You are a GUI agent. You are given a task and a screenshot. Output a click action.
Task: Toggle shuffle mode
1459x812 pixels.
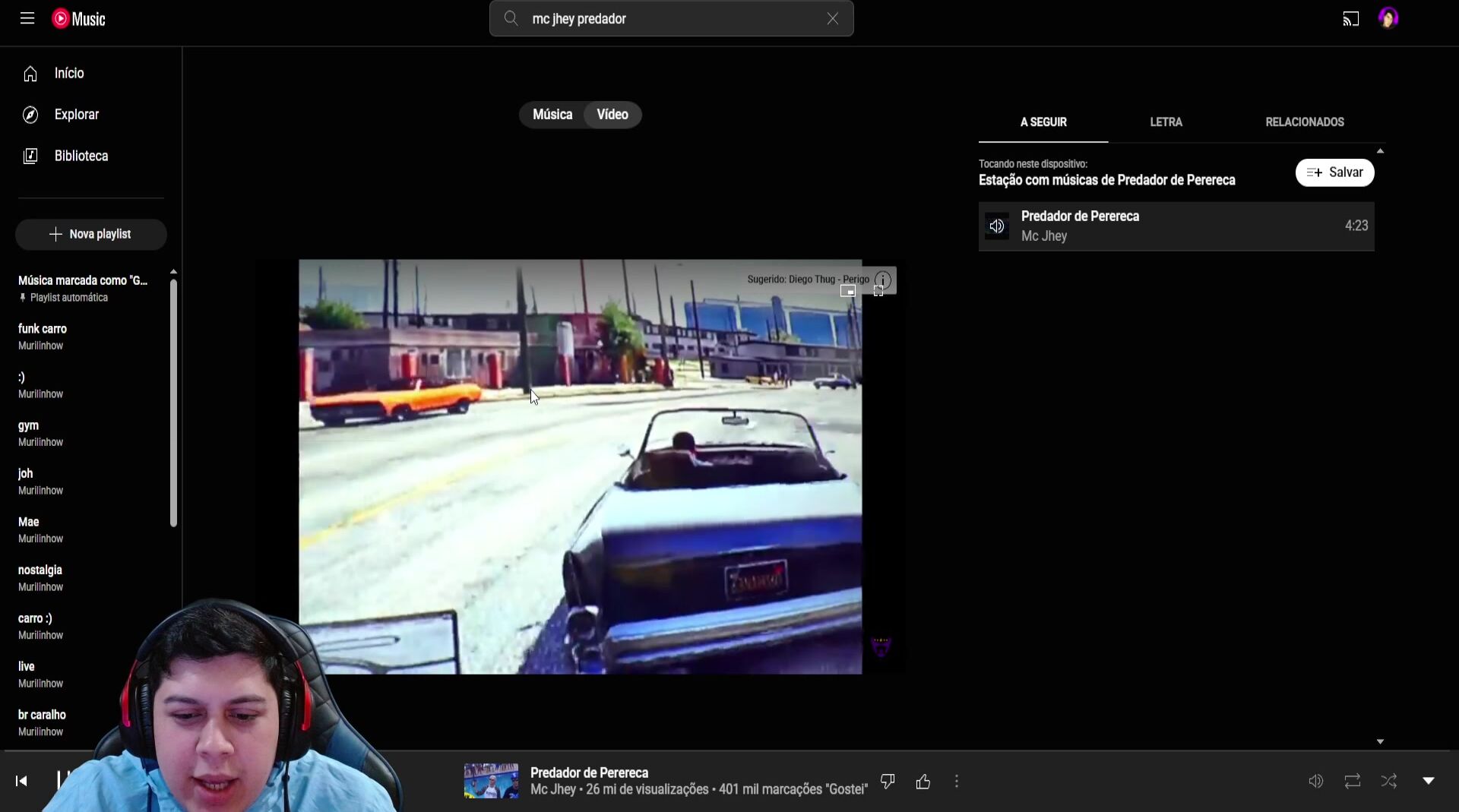tap(1389, 781)
